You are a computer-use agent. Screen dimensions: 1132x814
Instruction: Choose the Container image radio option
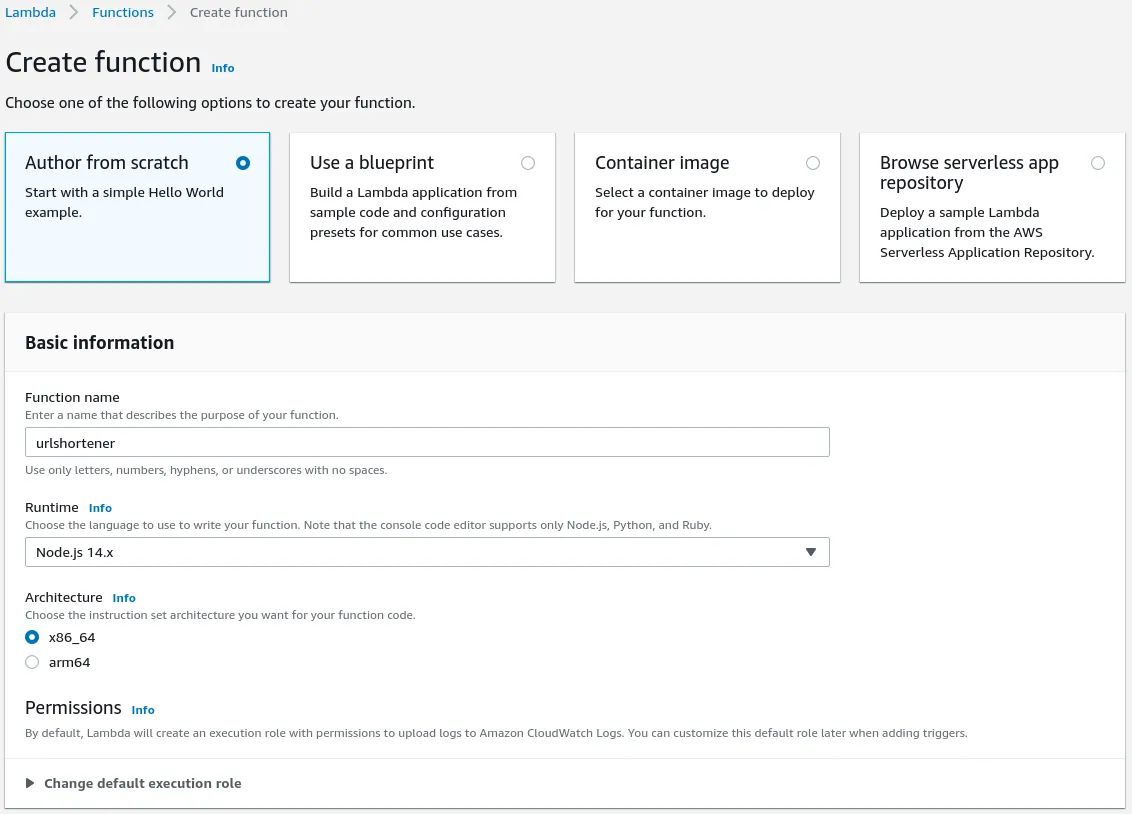[813, 163]
